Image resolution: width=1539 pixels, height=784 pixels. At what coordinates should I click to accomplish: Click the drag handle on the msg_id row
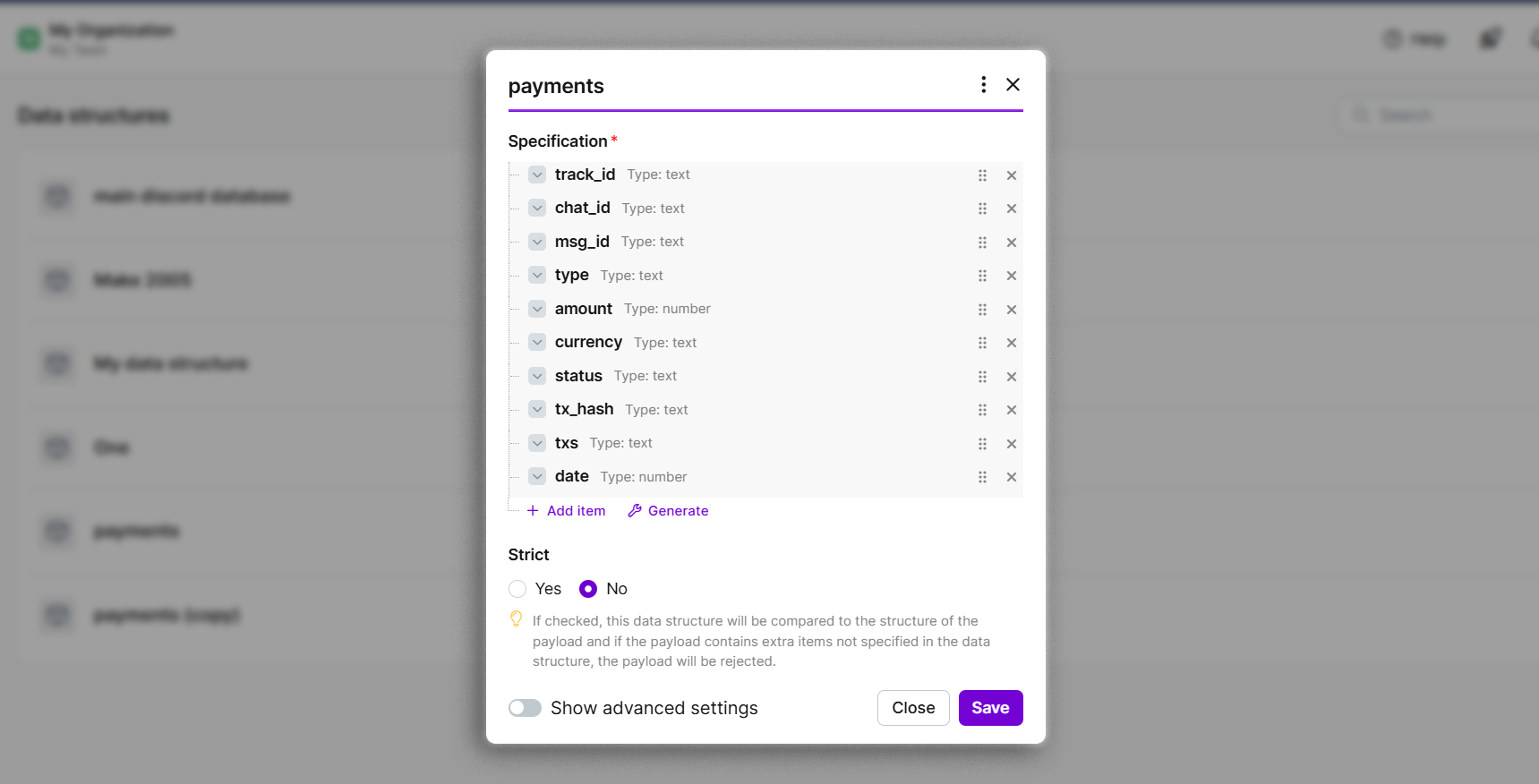click(x=982, y=243)
